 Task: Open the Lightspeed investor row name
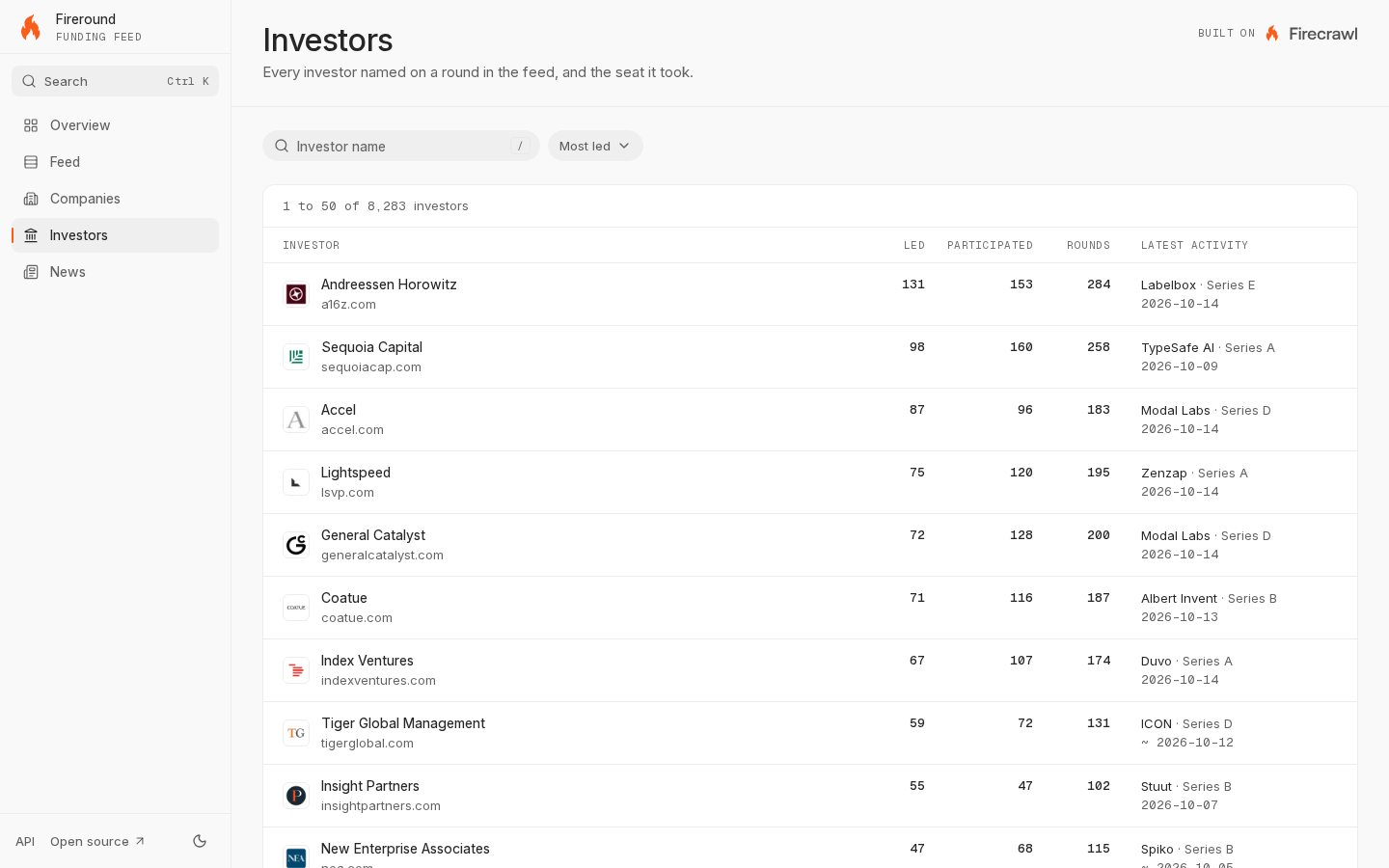pos(355,473)
